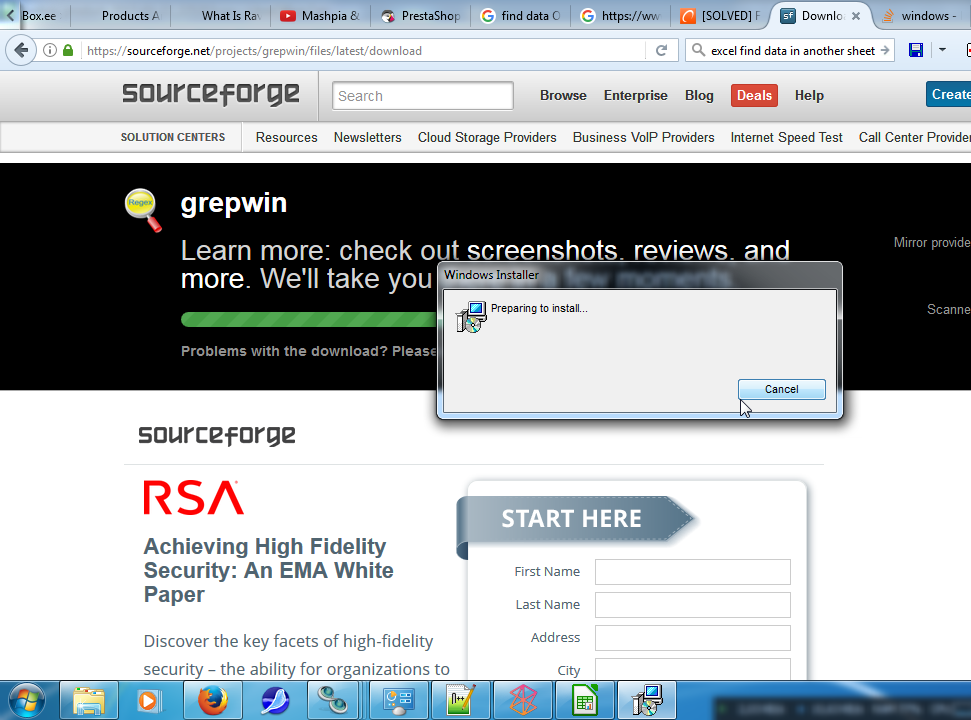The width and height of the screenshot is (971, 720).
Task: Open the Windows Start orb
Action: [25, 701]
